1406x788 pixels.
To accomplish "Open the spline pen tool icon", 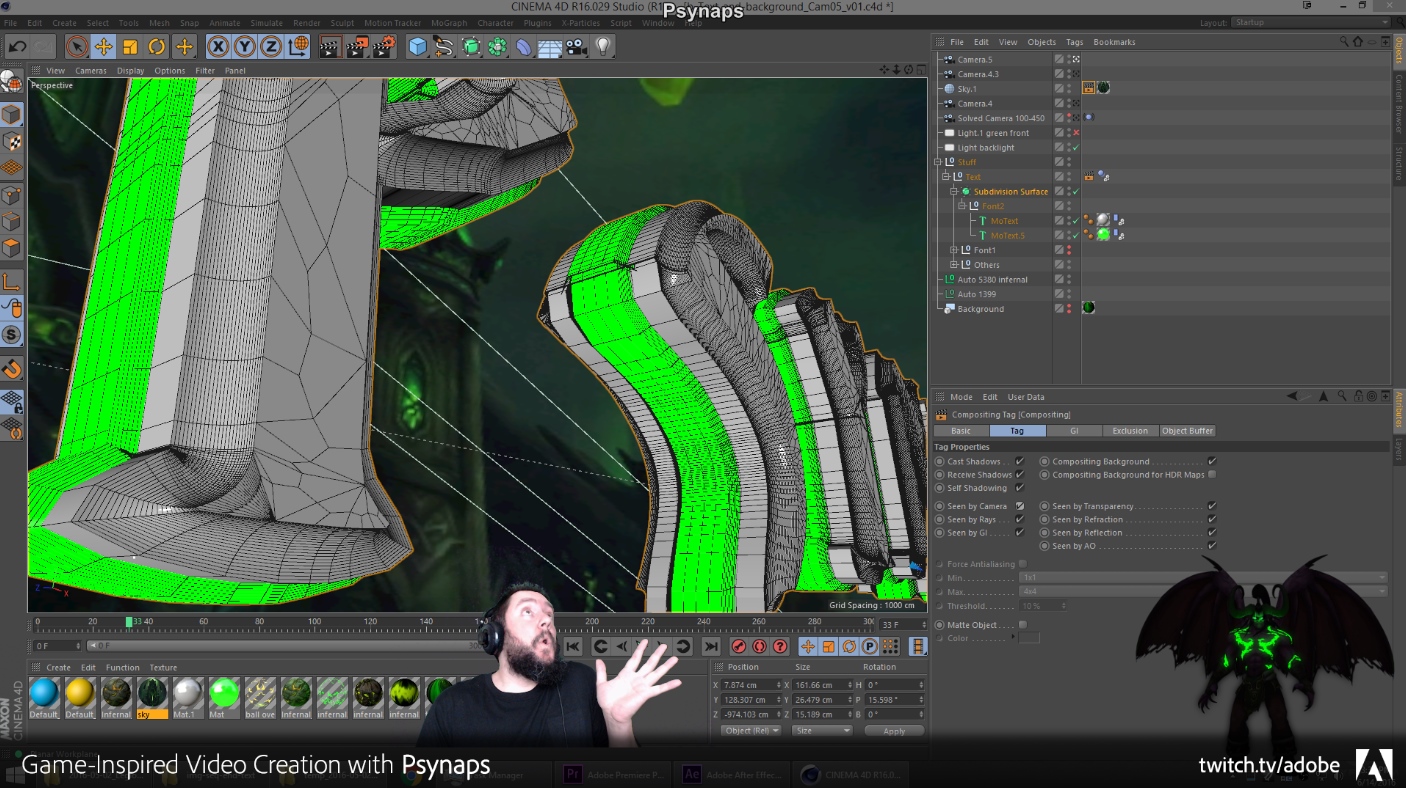I will [x=444, y=46].
